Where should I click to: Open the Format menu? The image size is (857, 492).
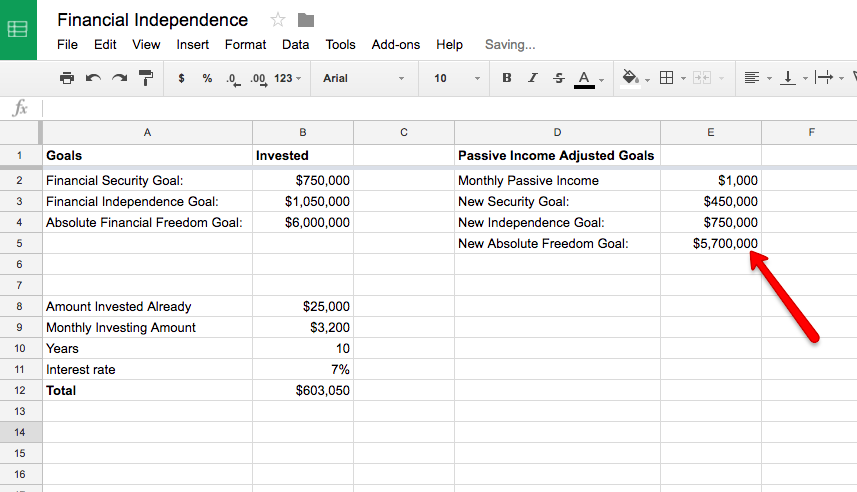tap(245, 44)
